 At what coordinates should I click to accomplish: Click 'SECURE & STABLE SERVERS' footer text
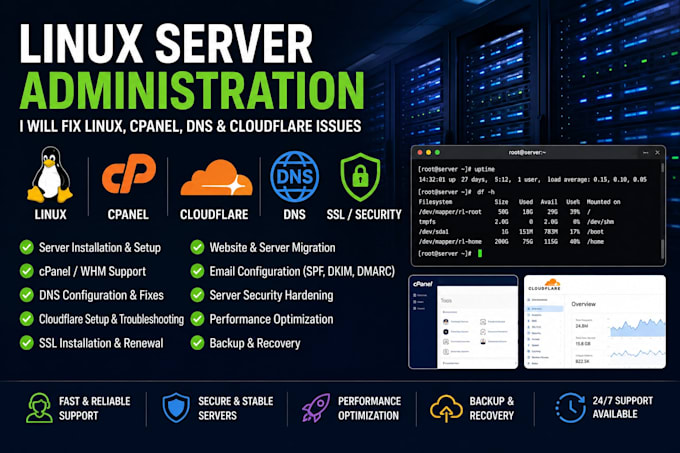pyautogui.click(x=235, y=408)
